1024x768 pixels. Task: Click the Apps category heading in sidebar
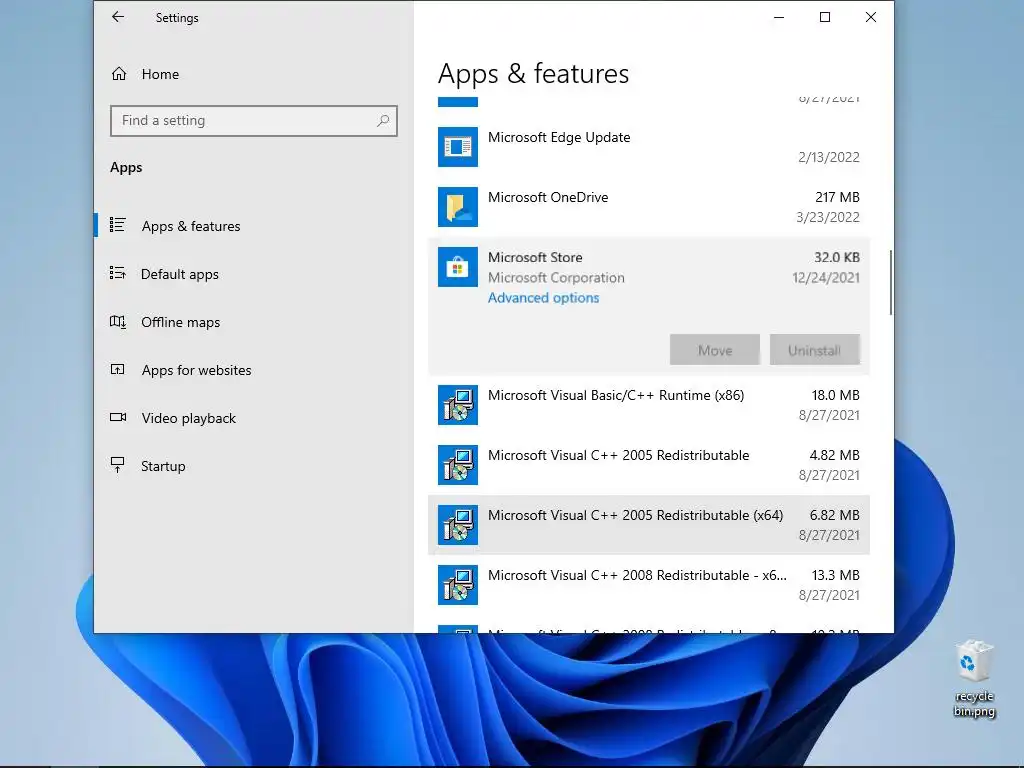coord(126,167)
